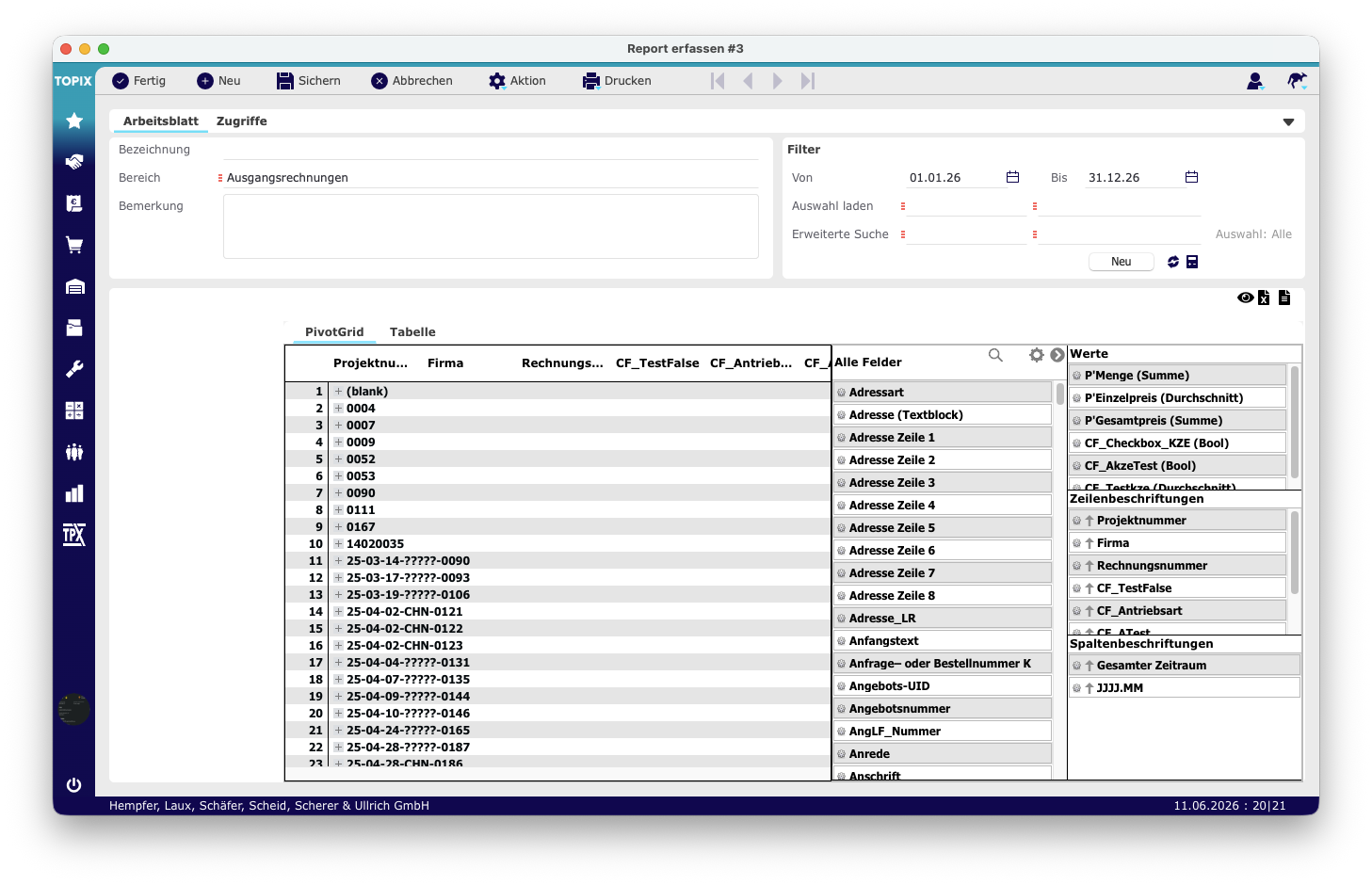Click the Firma column header

coord(445,363)
